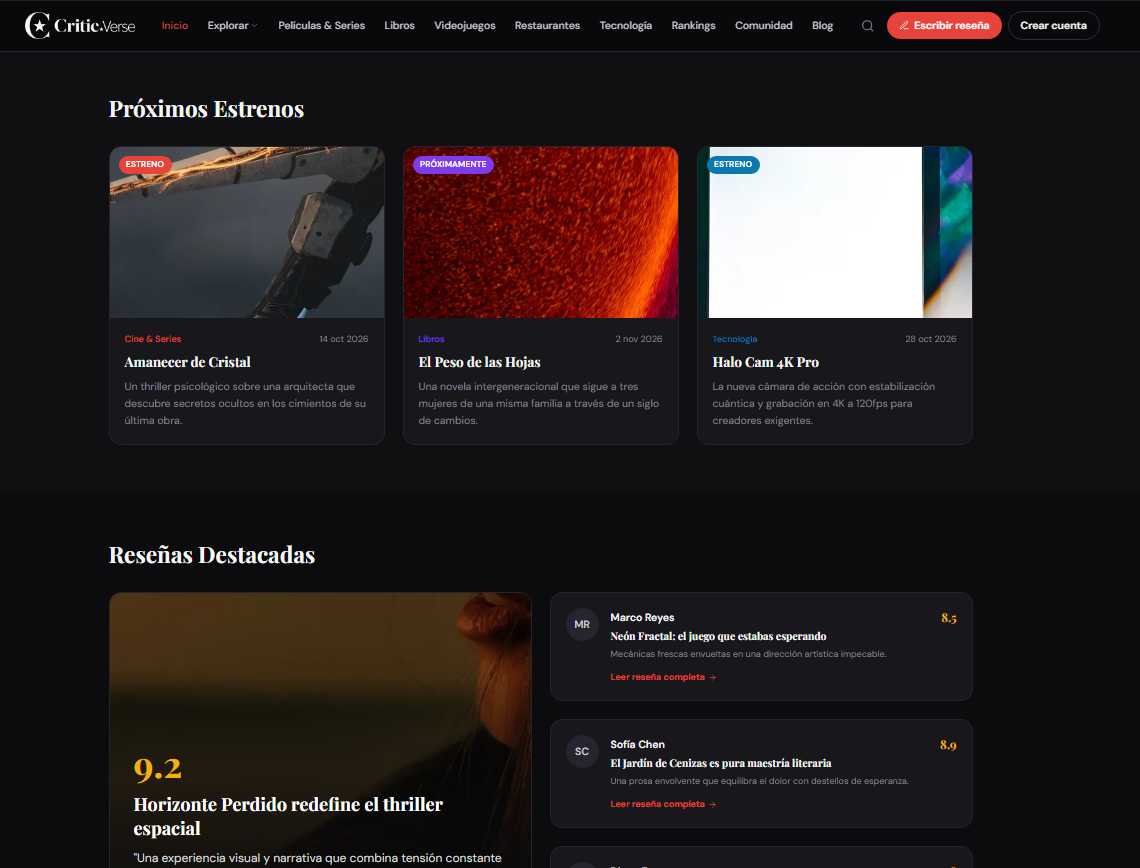The height and width of the screenshot is (868, 1140).
Task: Open the El Peso de las Hojas title
Action: tap(479, 362)
